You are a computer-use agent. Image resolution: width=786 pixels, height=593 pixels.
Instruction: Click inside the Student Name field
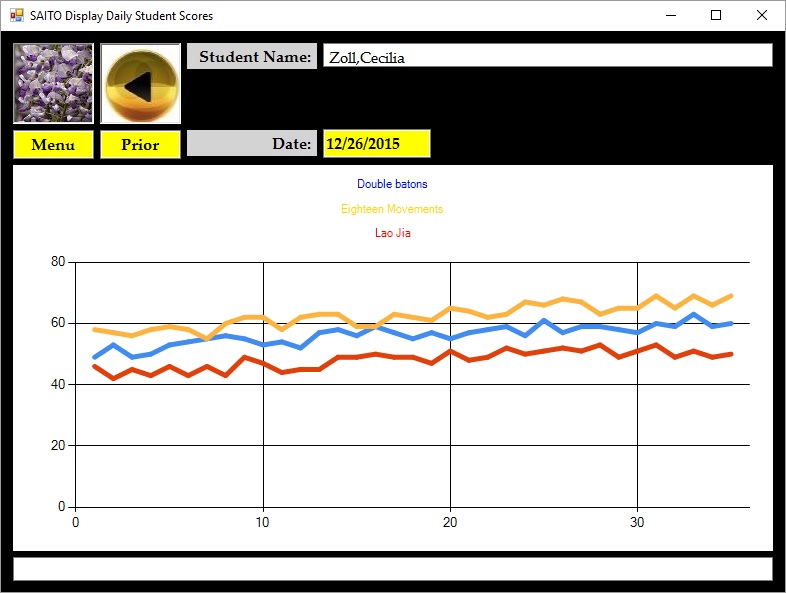547,57
